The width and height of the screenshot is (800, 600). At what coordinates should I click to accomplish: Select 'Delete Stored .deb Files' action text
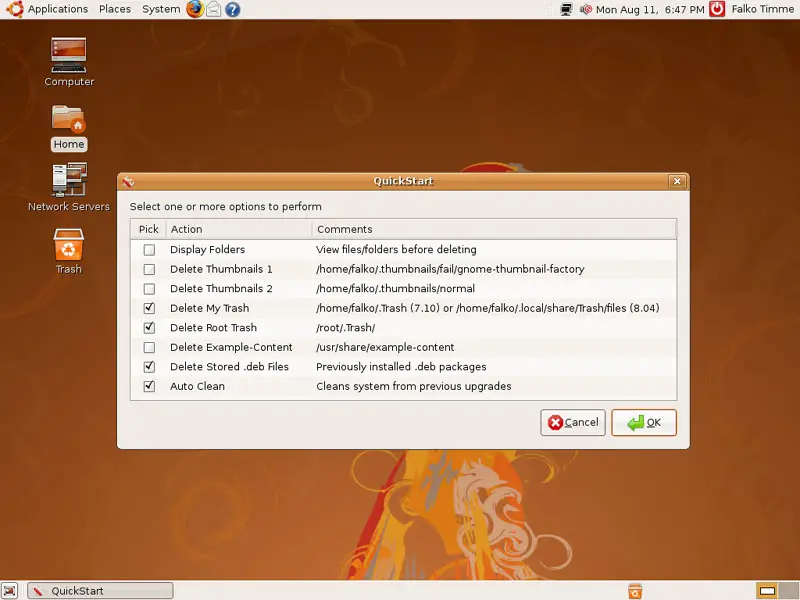230,367
